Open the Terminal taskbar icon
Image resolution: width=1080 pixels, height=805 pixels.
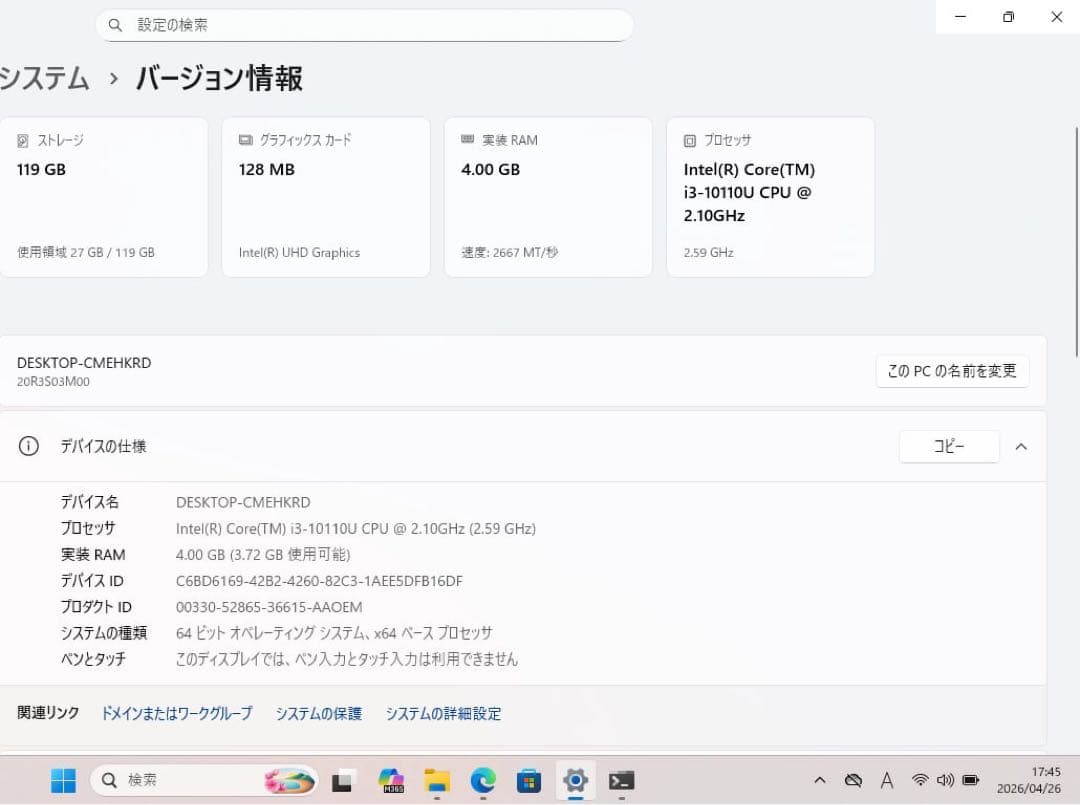tap(622, 781)
